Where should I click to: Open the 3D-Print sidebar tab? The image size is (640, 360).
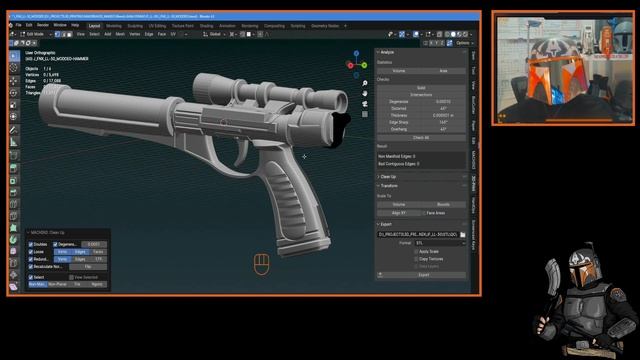click(473, 184)
